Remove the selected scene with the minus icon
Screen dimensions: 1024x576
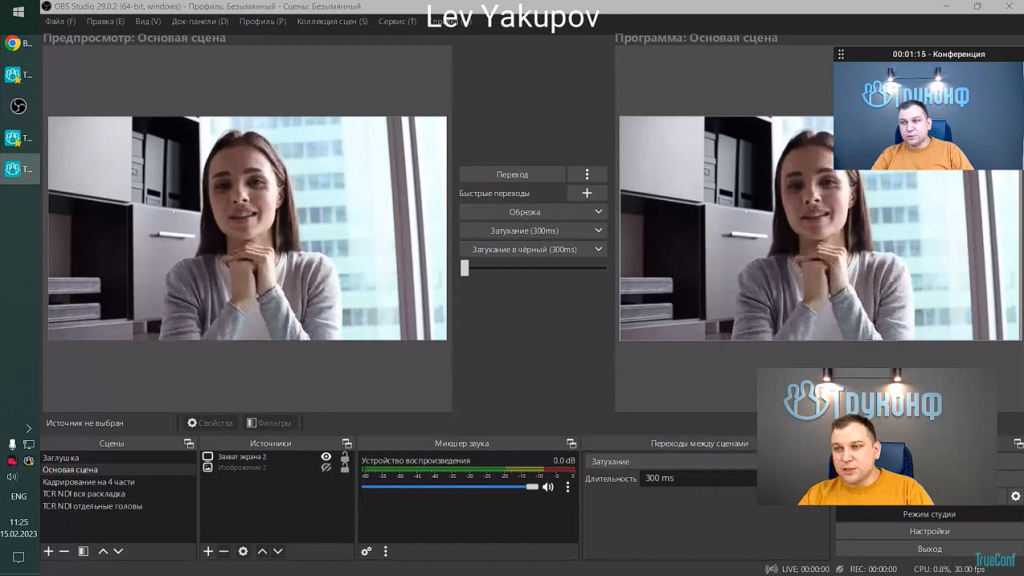[64, 551]
